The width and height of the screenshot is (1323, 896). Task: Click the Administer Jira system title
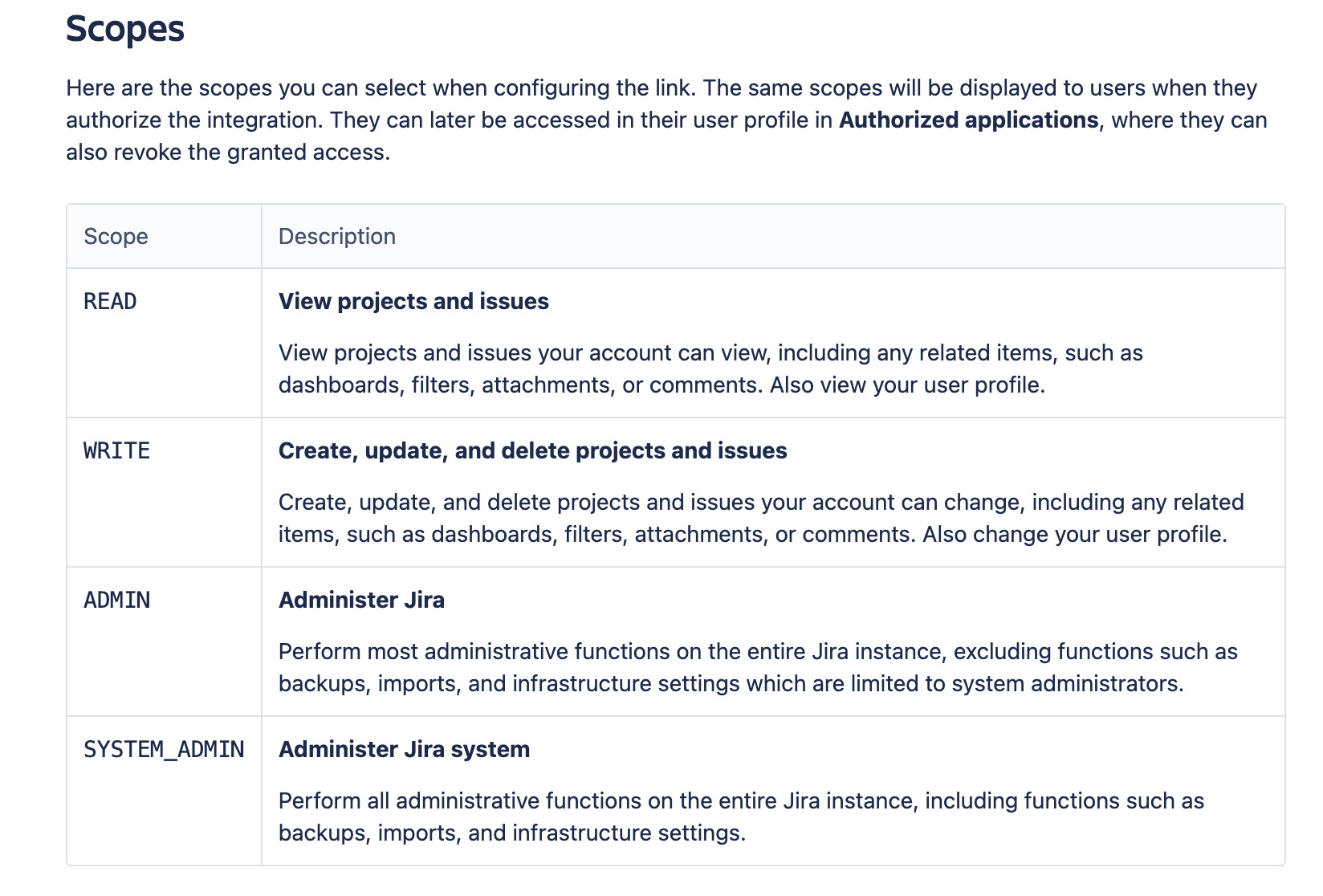pos(404,750)
